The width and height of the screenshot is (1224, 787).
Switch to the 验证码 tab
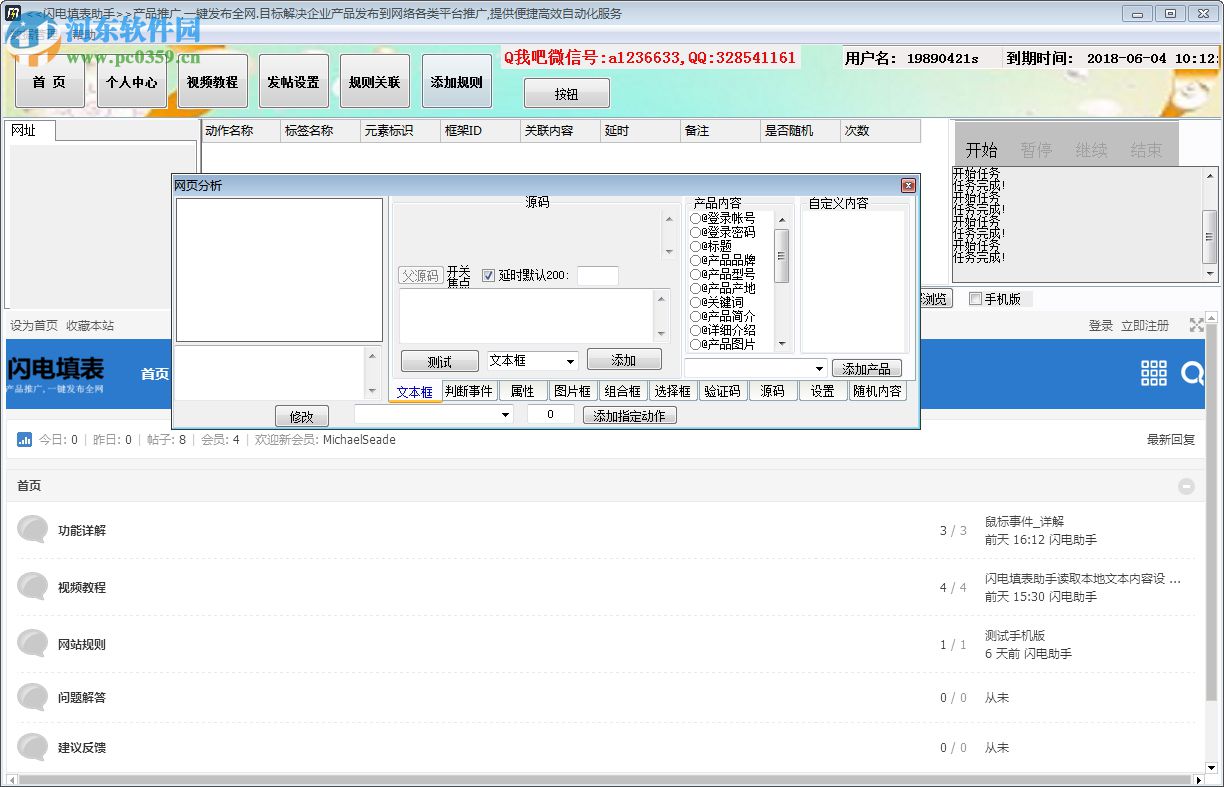click(722, 390)
